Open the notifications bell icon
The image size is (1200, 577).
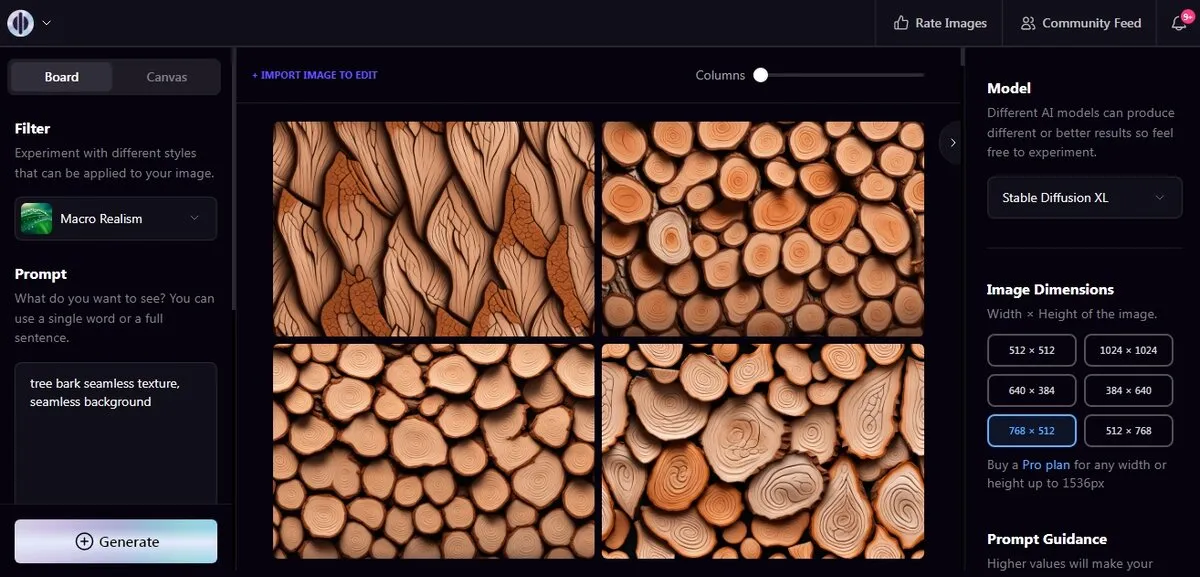1179,23
